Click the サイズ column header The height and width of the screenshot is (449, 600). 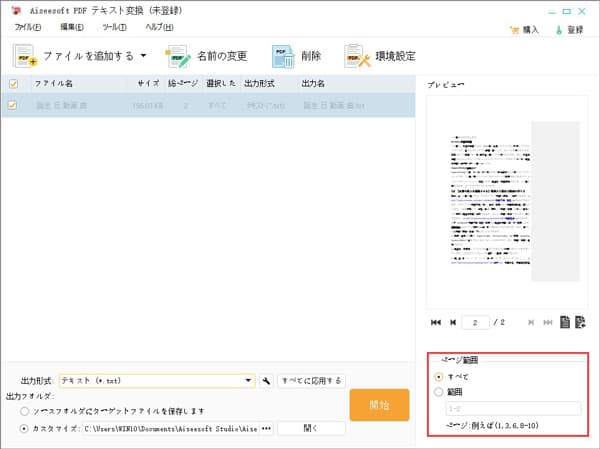[x=149, y=83]
